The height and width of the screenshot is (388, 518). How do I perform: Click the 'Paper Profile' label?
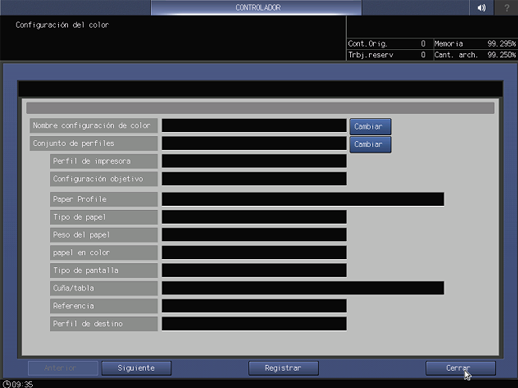click(104, 199)
